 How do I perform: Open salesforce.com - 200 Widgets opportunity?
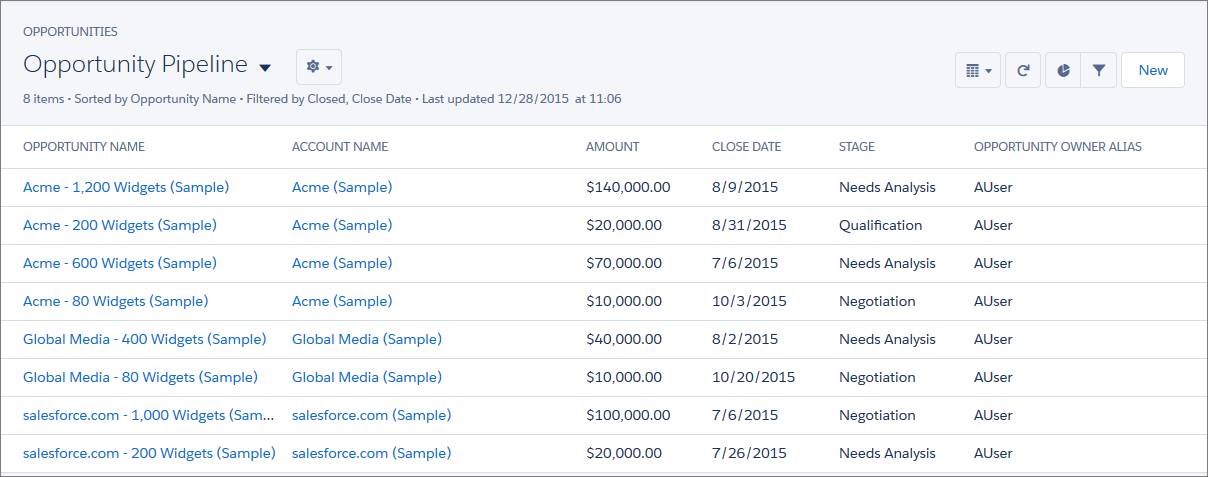pyautogui.click(x=149, y=453)
